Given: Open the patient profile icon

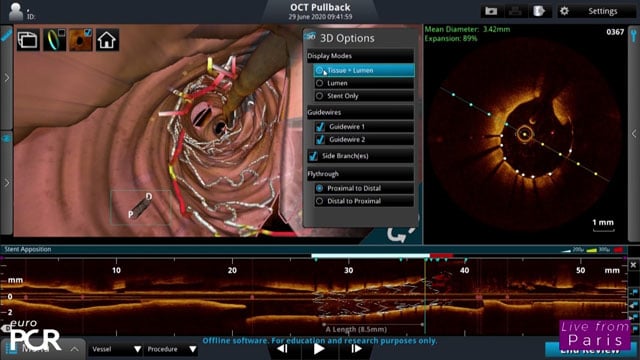Looking at the screenshot, I should [x=16, y=11].
